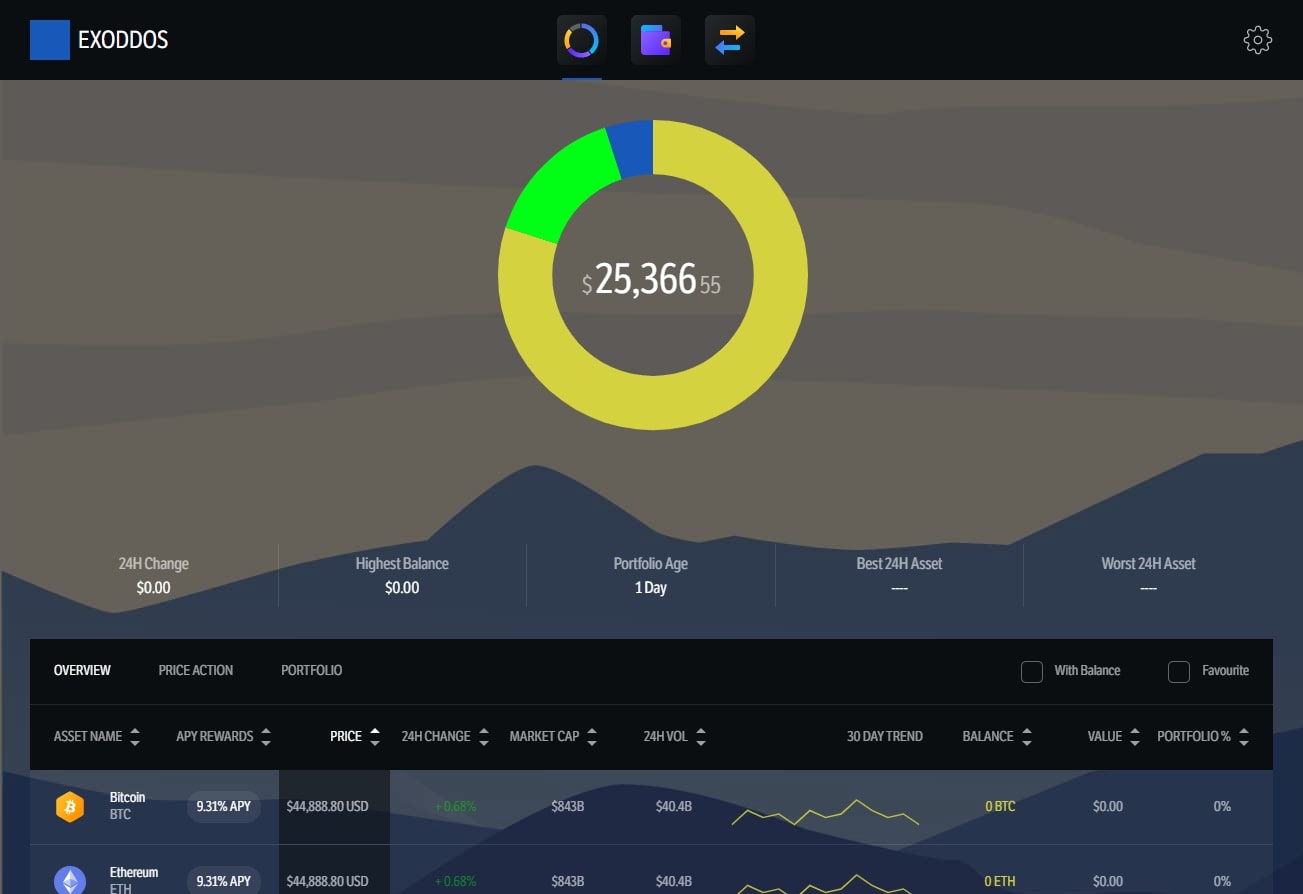The width and height of the screenshot is (1303, 894).
Task: Sort by Market Cap column arrows
Action: coord(592,737)
